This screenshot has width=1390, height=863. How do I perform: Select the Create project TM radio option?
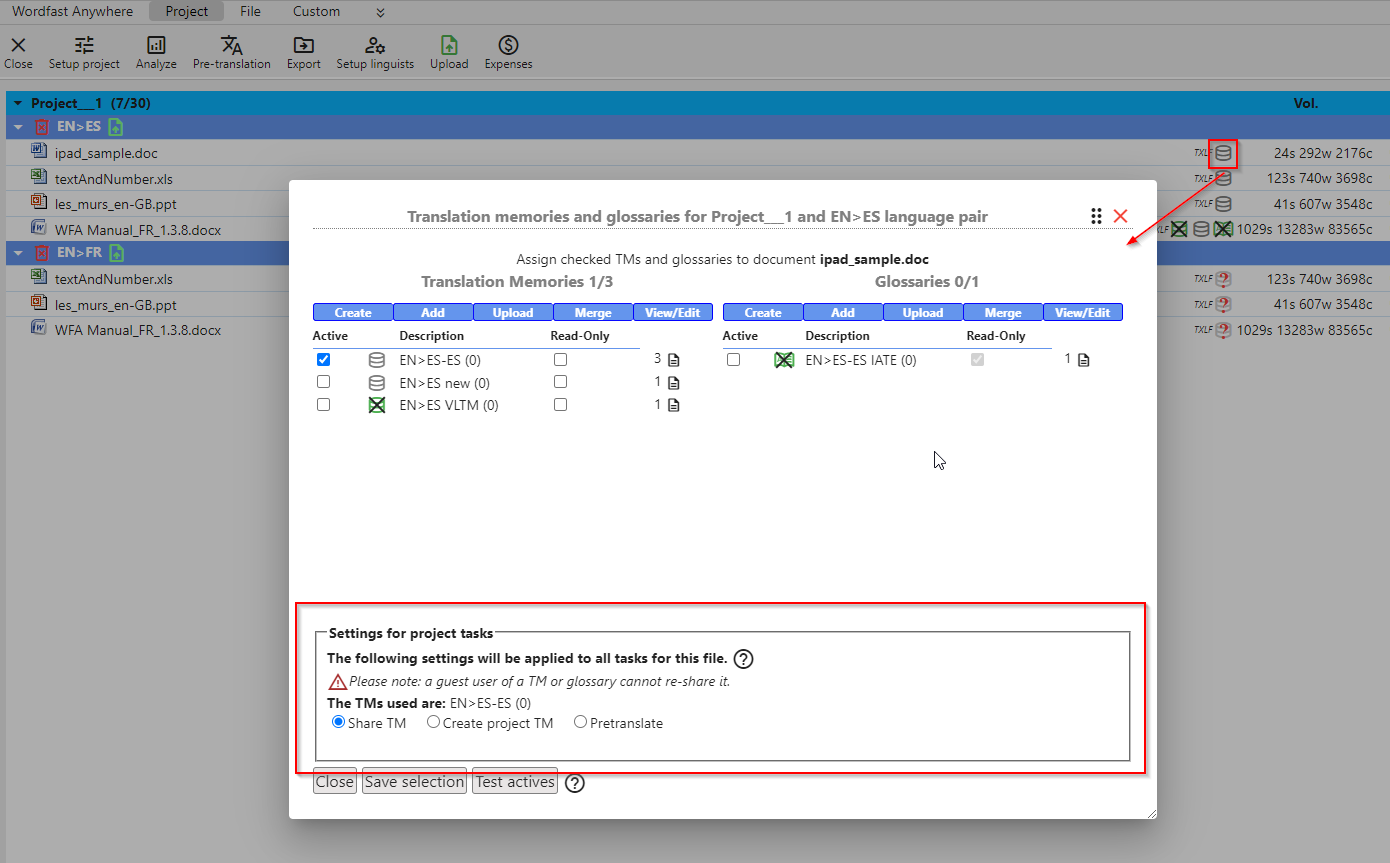coord(433,722)
